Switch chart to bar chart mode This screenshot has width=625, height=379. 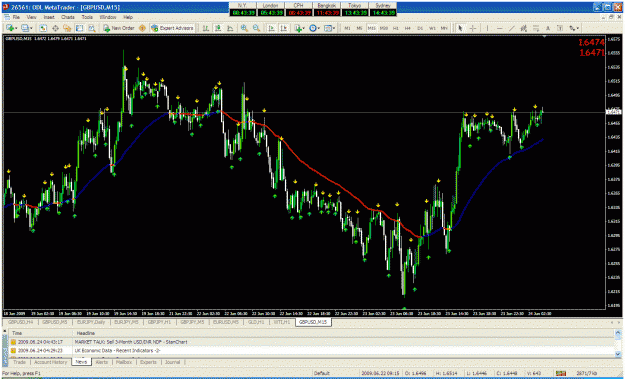pos(206,28)
